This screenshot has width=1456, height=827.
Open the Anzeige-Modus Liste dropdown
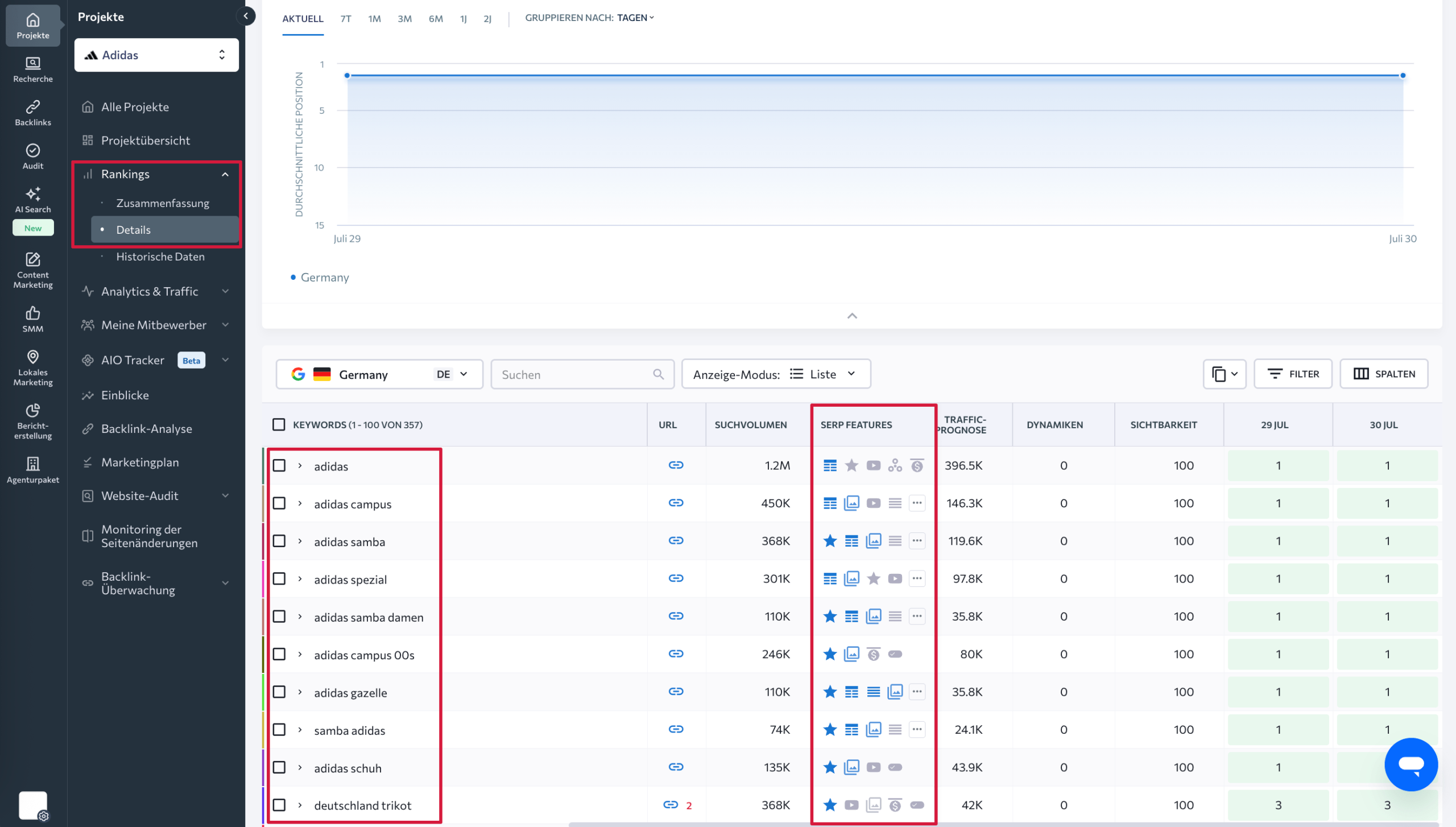point(776,374)
